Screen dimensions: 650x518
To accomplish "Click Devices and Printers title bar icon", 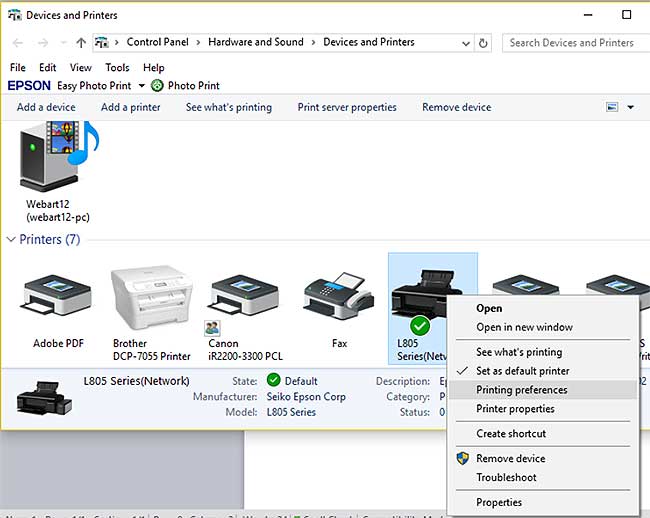I will [x=15, y=15].
